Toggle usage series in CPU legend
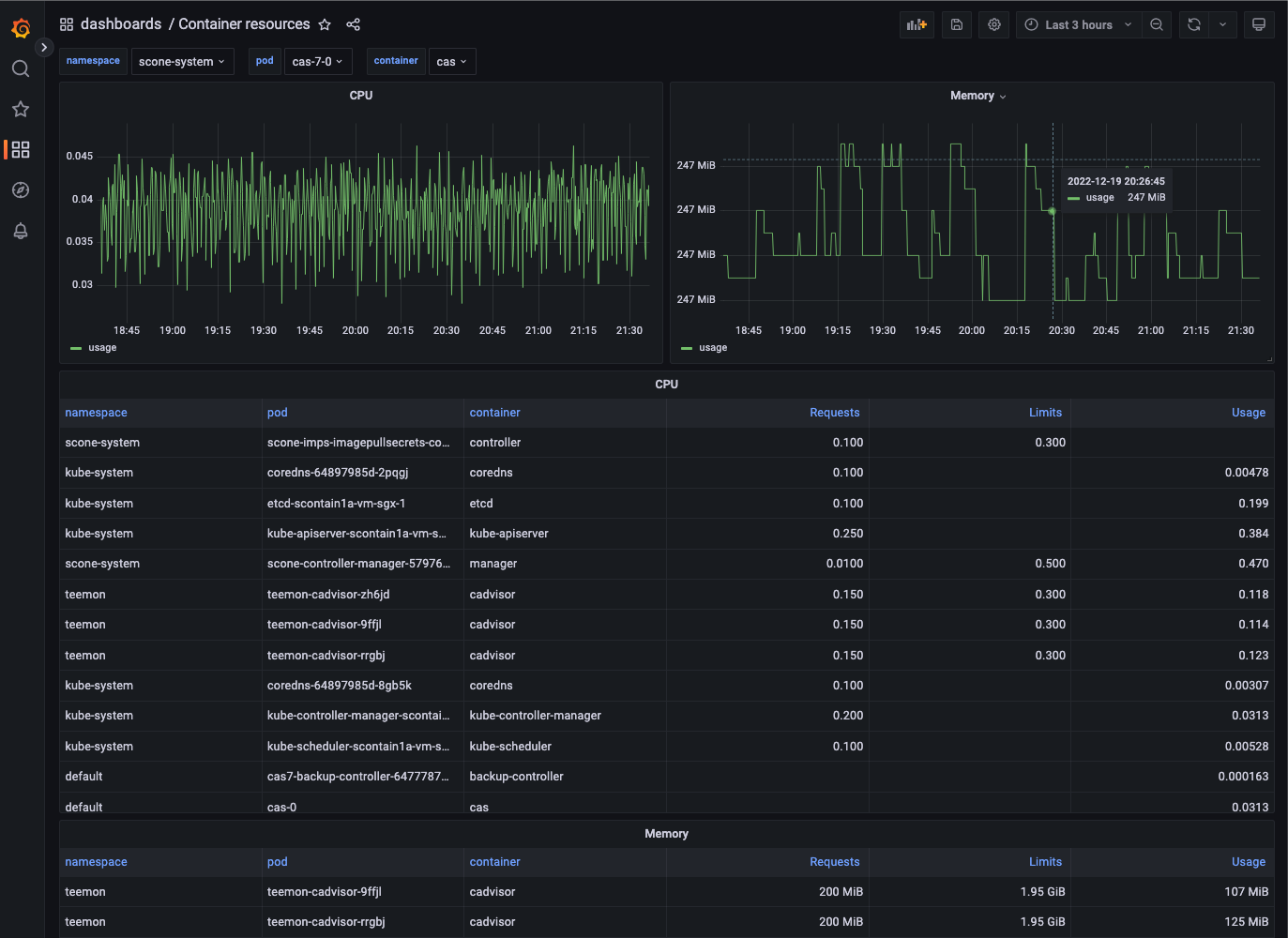 coord(102,348)
